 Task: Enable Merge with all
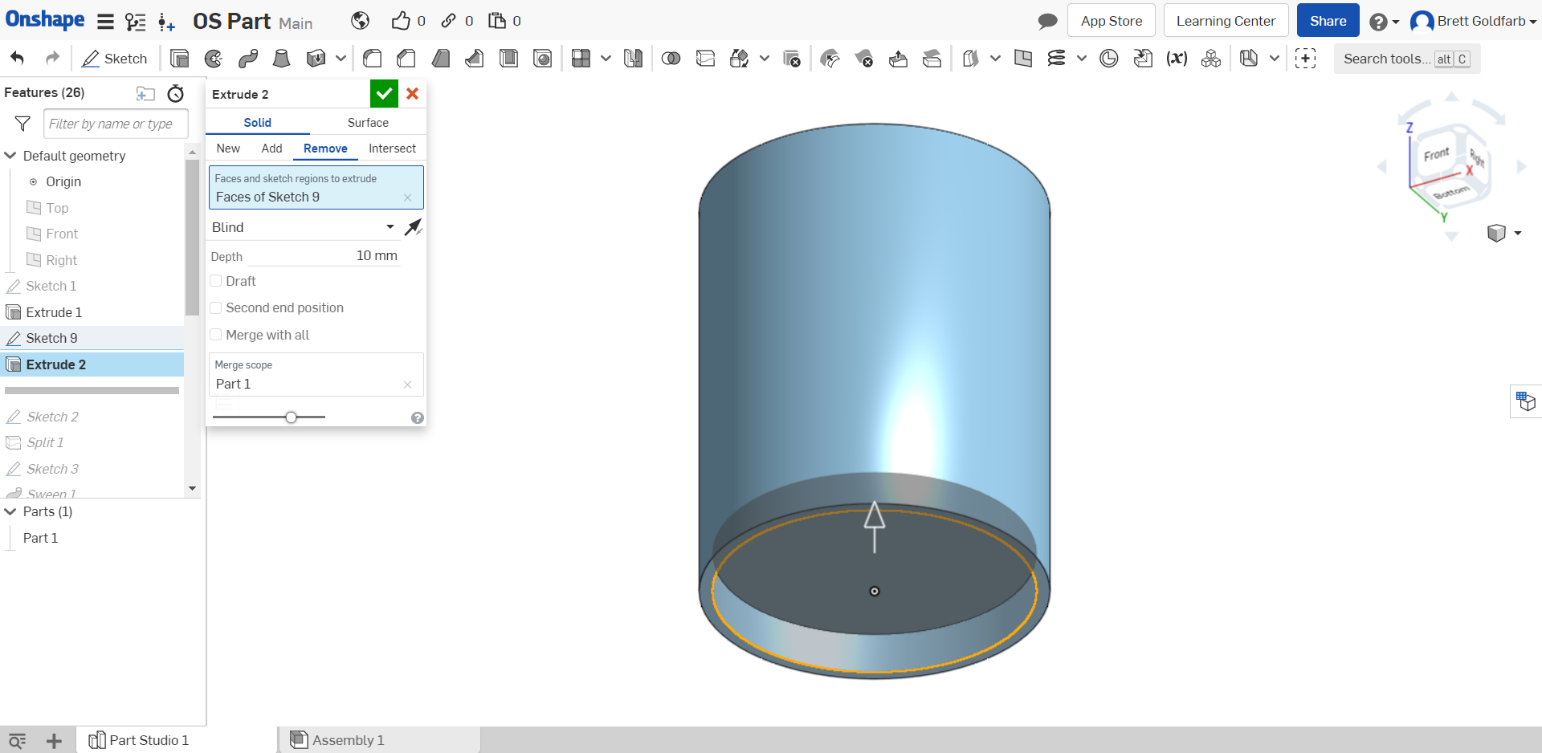[216, 335]
